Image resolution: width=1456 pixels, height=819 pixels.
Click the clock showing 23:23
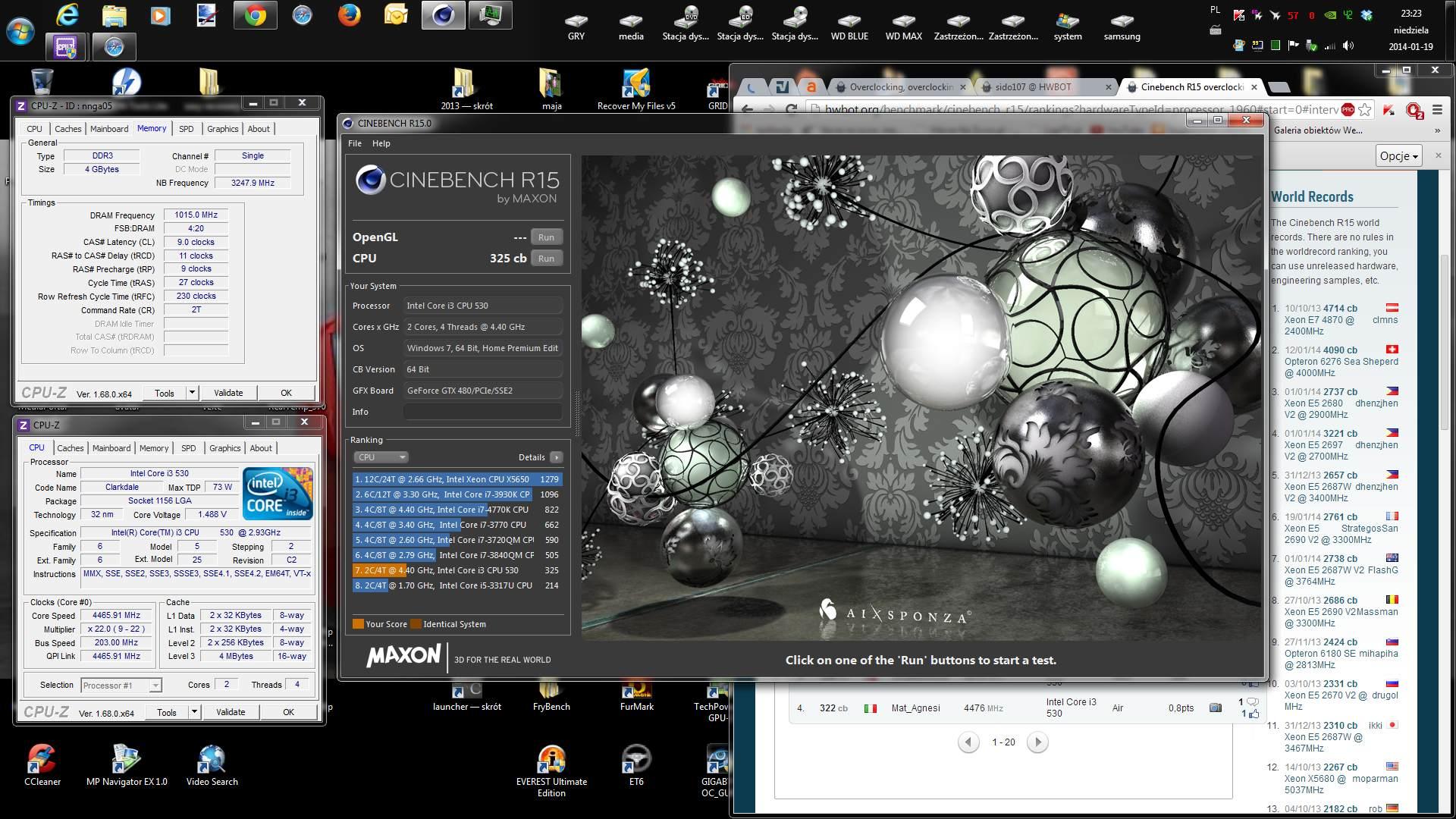click(1410, 14)
